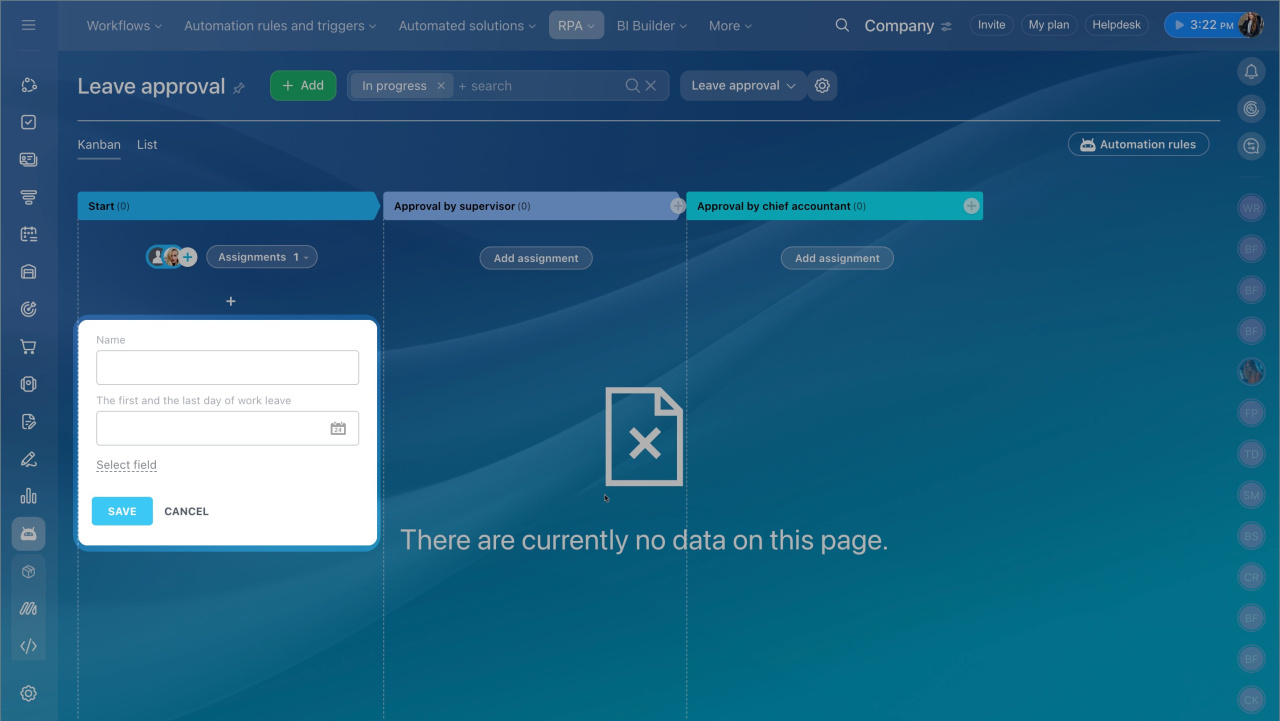Open settings gear next to Leave approval

pyautogui.click(x=822, y=86)
